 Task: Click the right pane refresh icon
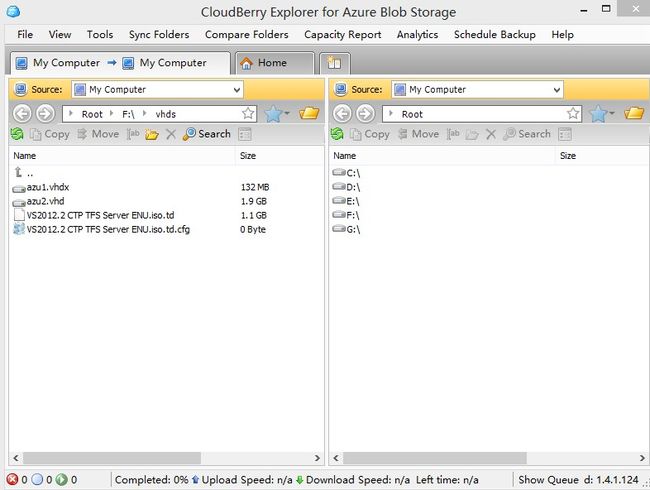coord(337,134)
